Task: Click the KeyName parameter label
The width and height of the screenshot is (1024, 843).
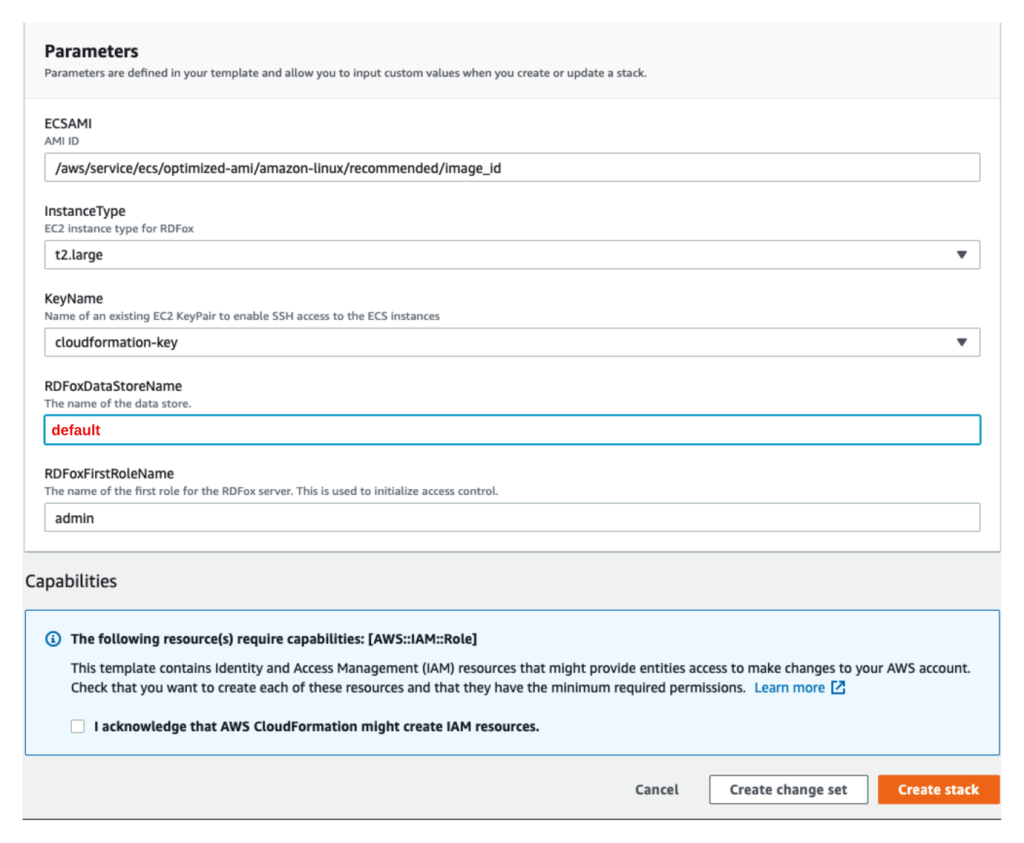Action: [74, 298]
